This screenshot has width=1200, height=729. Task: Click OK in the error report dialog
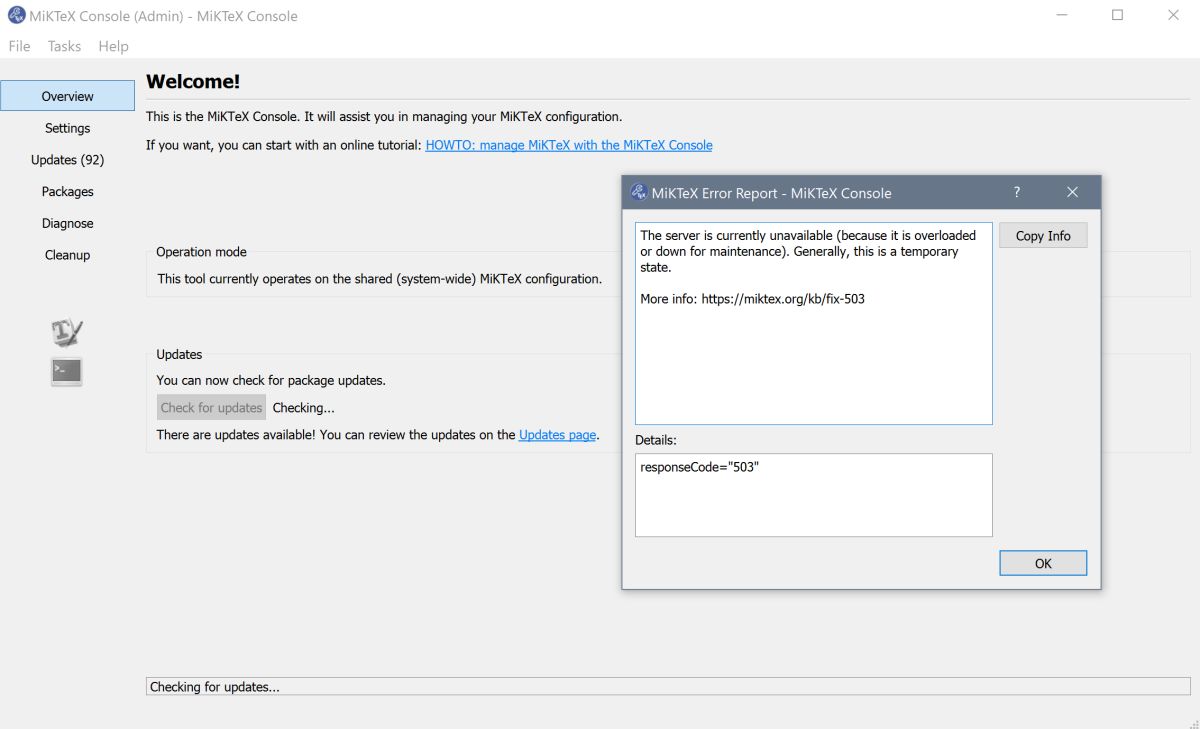tap(1043, 563)
